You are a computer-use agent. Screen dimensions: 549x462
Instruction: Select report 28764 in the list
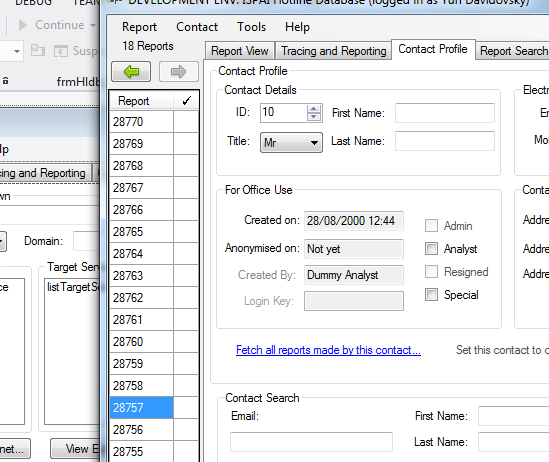[x=141, y=253]
